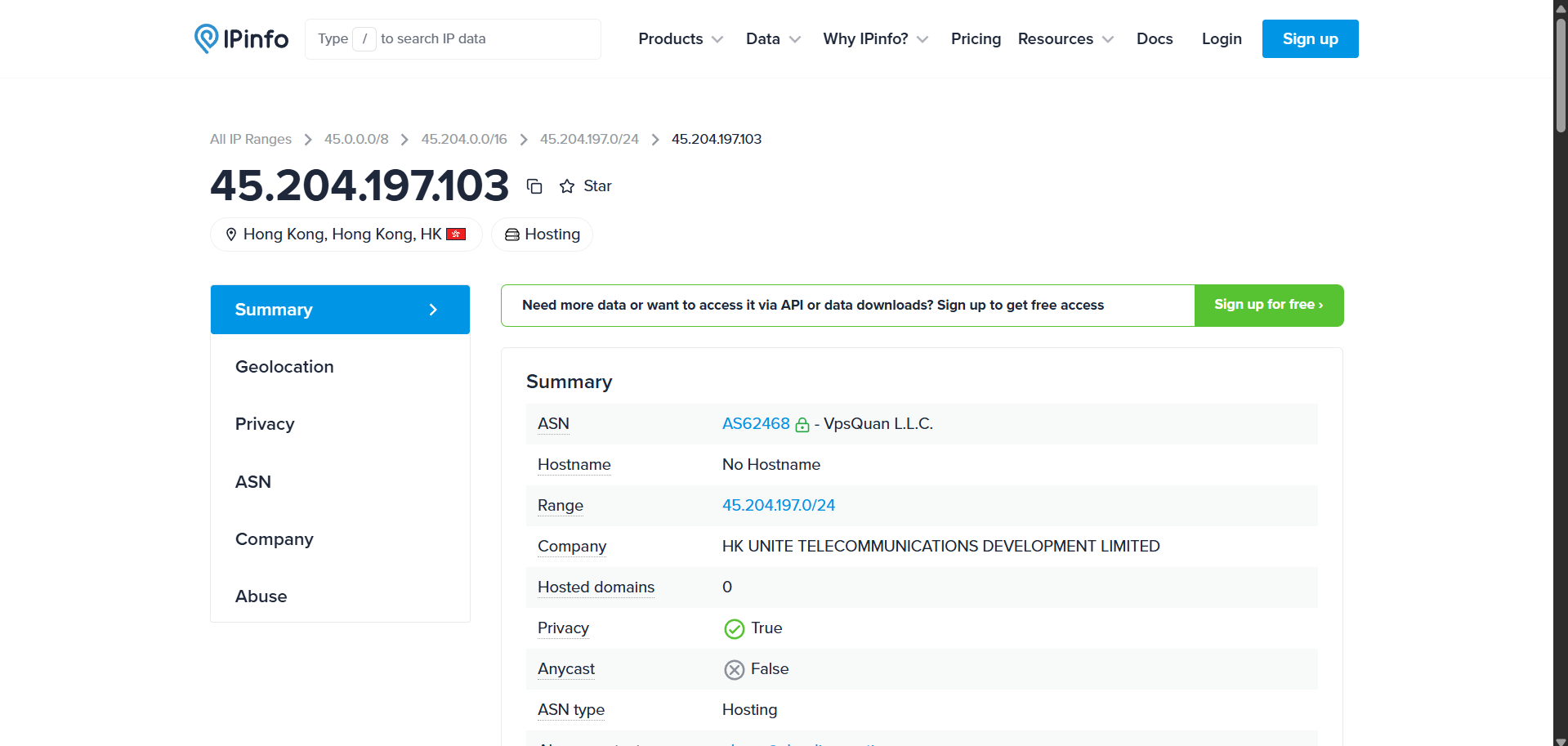This screenshot has width=1568, height=746.
Task: Go to Login
Action: [x=1222, y=38]
